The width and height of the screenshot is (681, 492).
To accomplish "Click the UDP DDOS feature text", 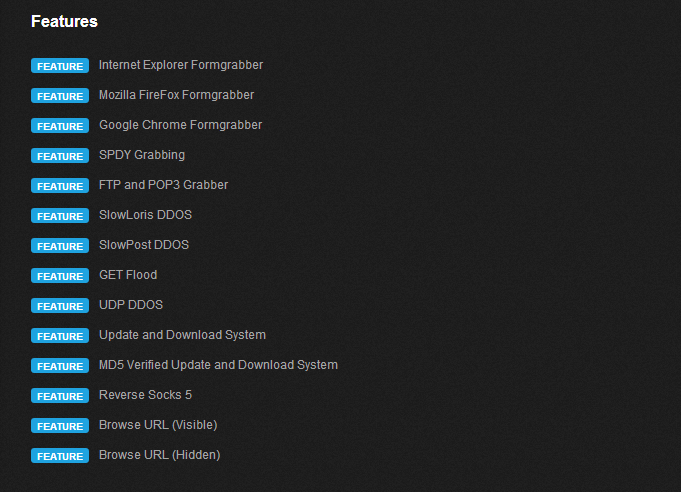I will click(131, 305).
